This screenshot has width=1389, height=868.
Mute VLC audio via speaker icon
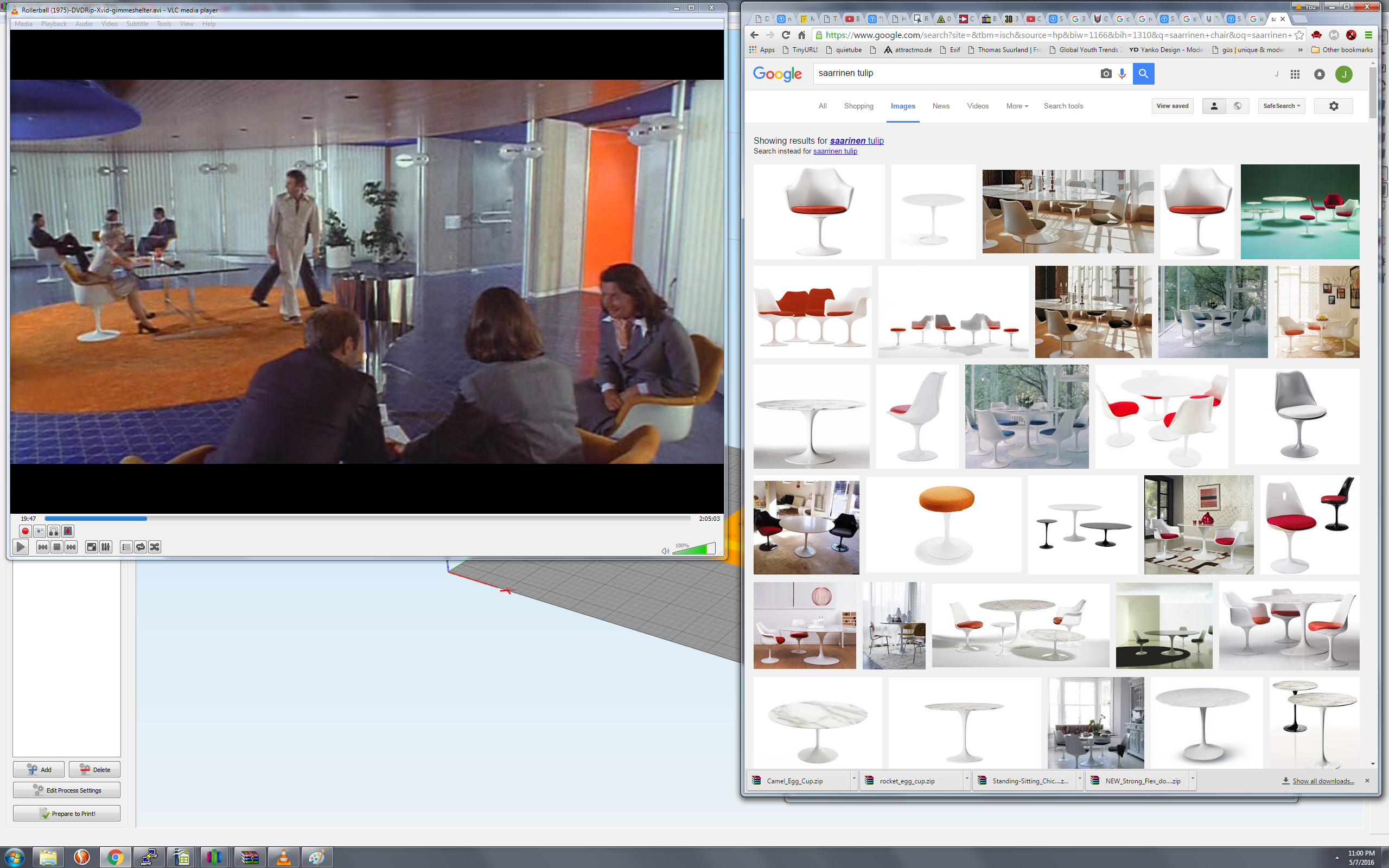[x=665, y=551]
